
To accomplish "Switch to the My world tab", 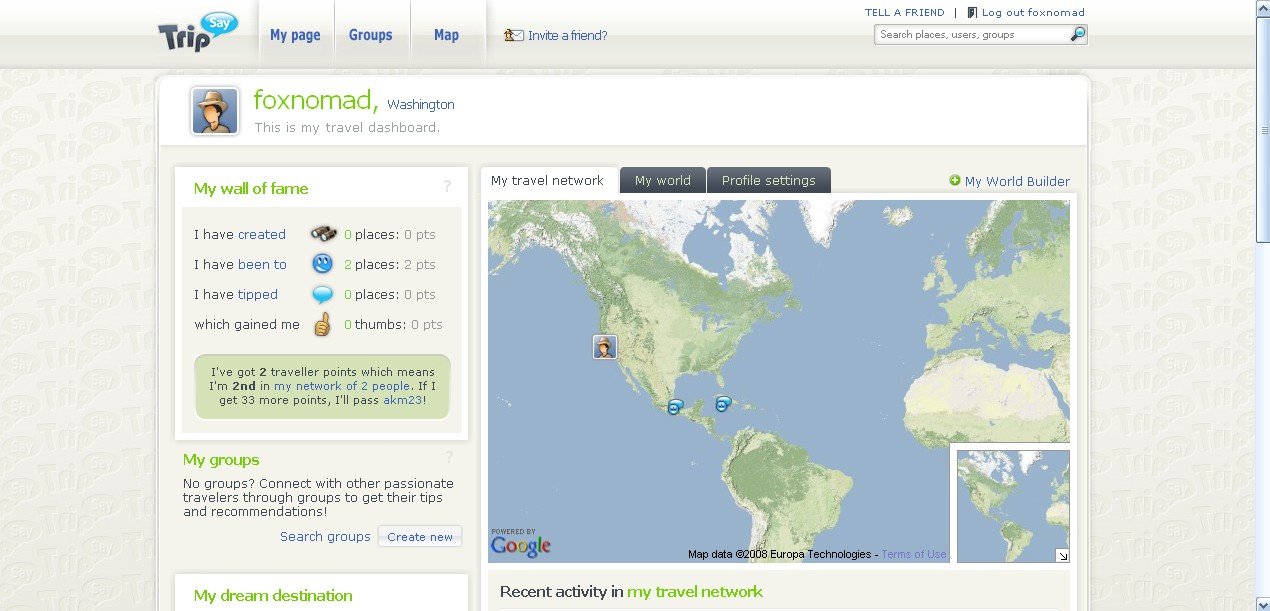I will tap(663, 180).
